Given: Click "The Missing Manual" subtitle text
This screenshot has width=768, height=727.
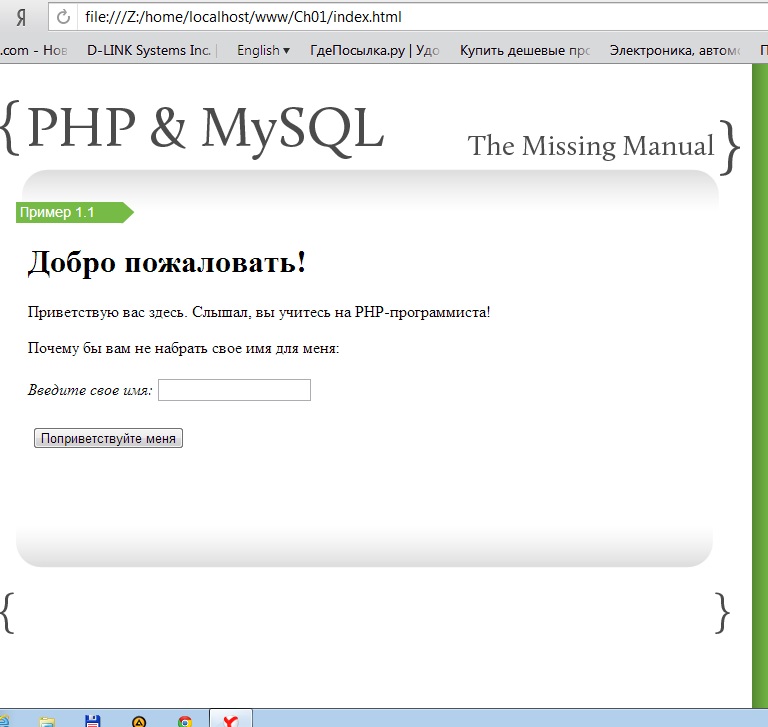Looking at the screenshot, I should tap(590, 146).
